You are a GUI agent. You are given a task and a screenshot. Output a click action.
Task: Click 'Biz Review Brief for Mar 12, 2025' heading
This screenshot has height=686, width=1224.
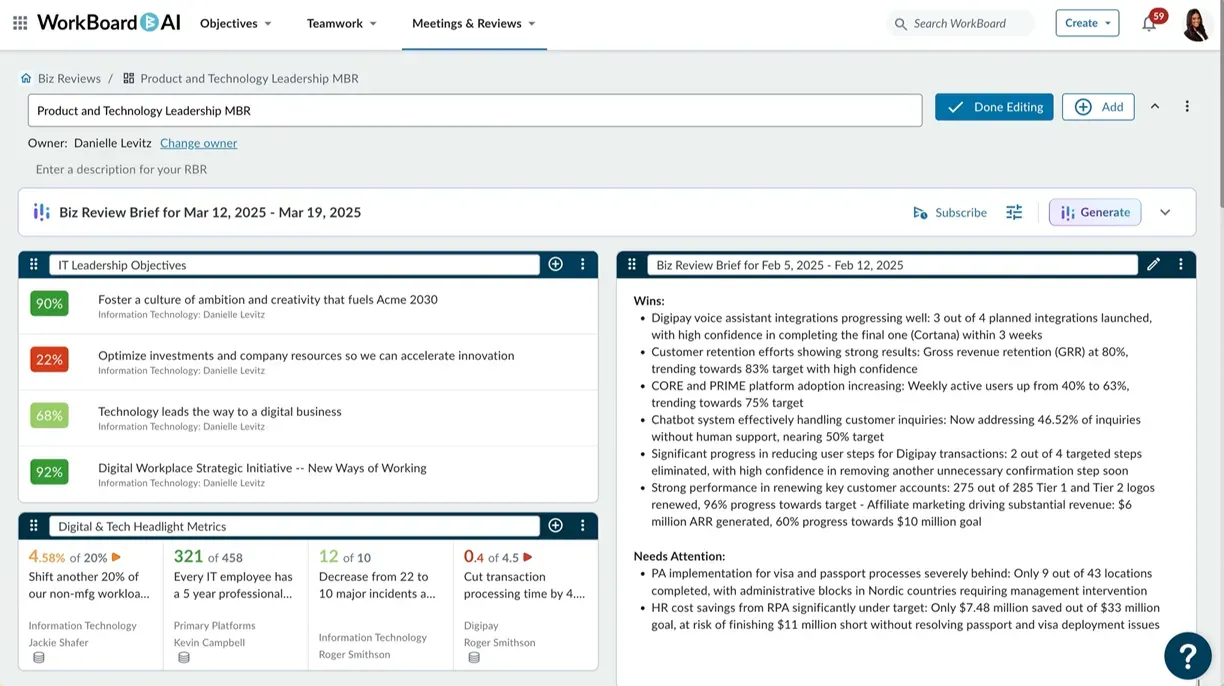(210, 212)
